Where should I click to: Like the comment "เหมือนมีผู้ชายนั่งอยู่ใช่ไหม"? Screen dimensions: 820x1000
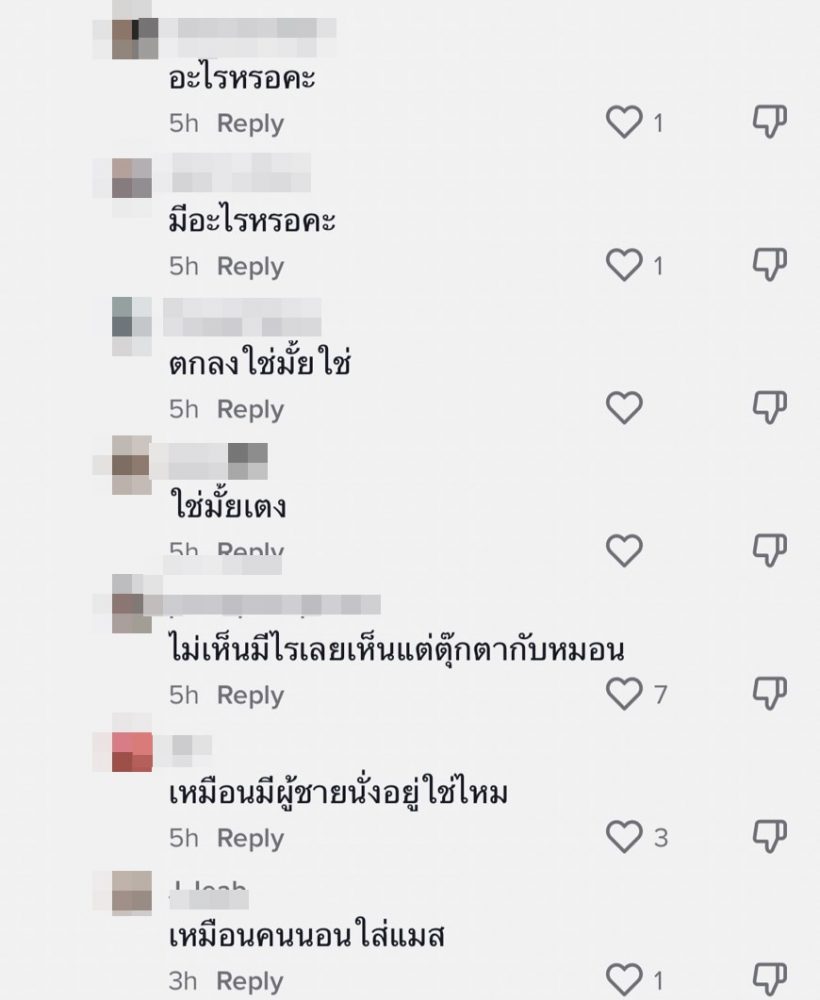pos(625,837)
